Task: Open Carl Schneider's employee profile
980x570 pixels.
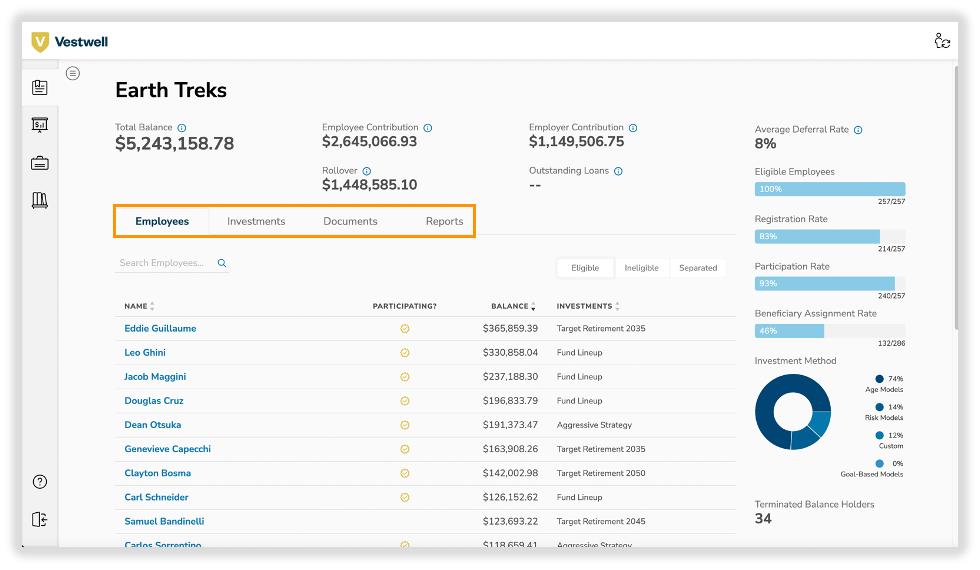Action: coord(156,498)
